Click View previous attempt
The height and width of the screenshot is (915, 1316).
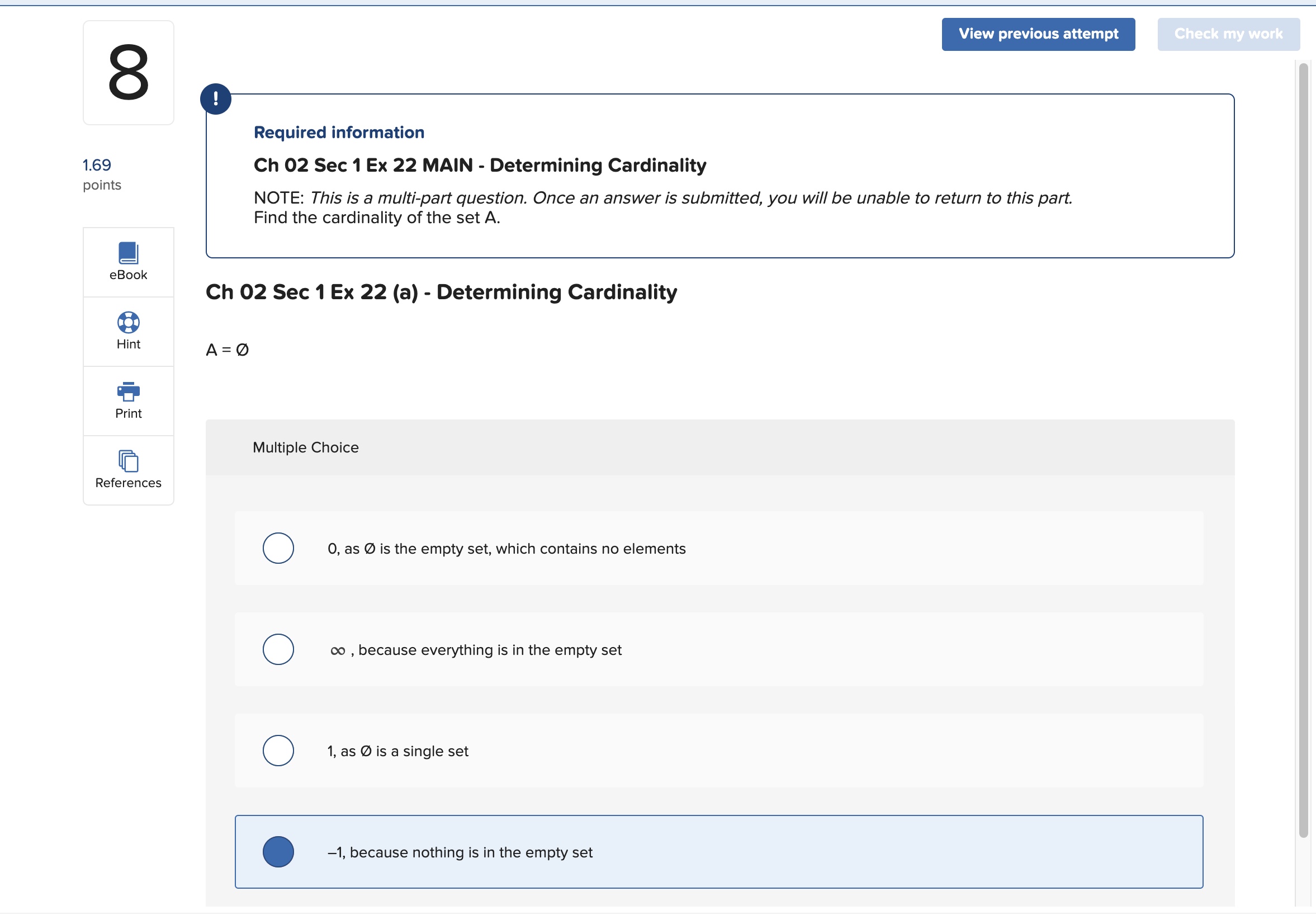pos(1037,34)
